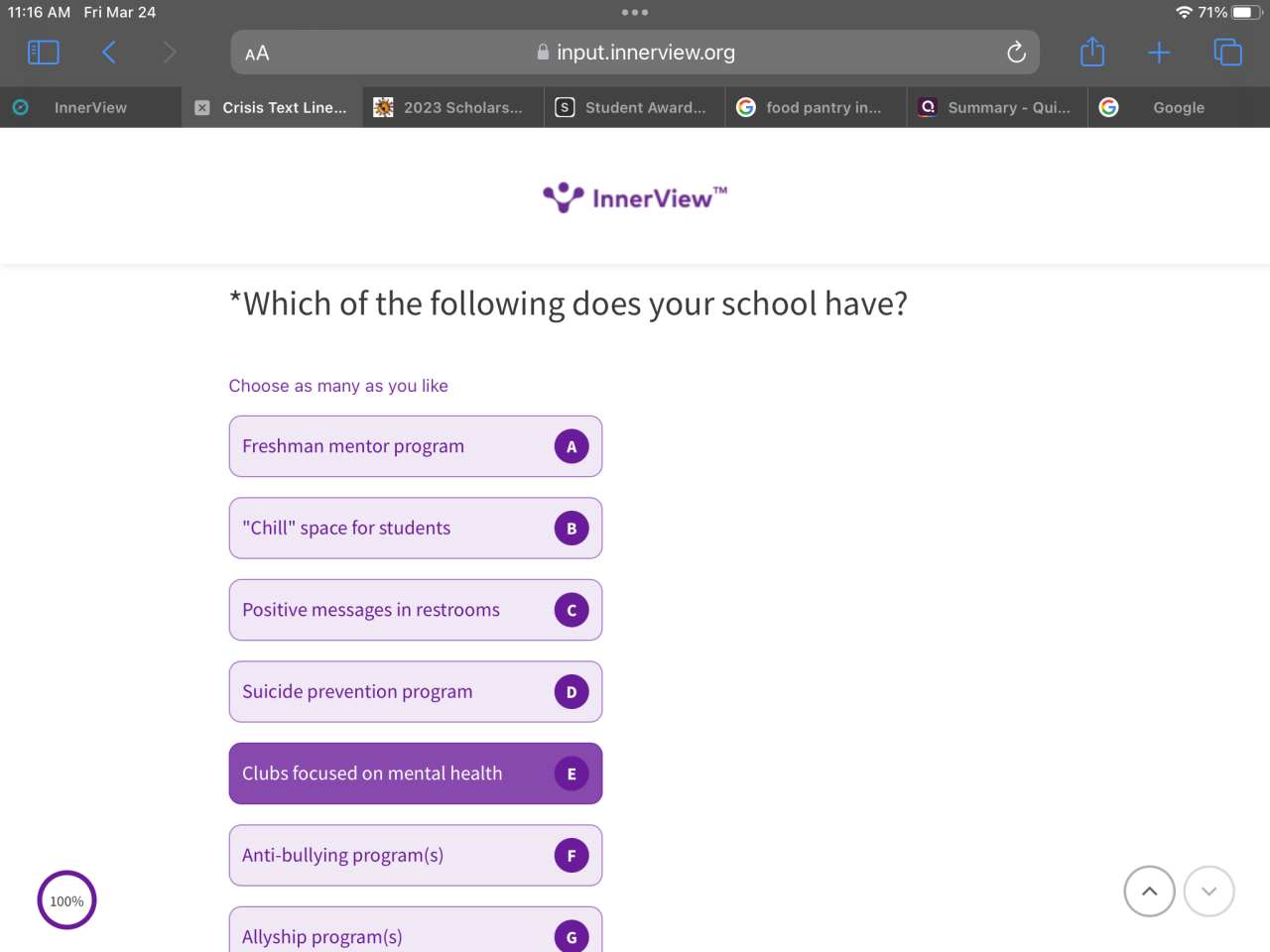Deselect Clubs focused on mental health
Screen dimensions: 1270x952
416,773
